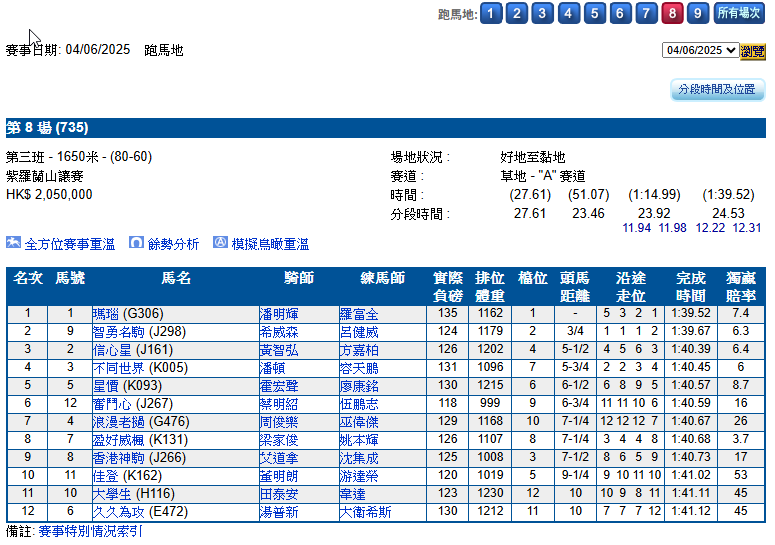This screenshot has width=775, height=545.
Task: Open jockey 梁家俊 profile
Action: coord(279,439)
